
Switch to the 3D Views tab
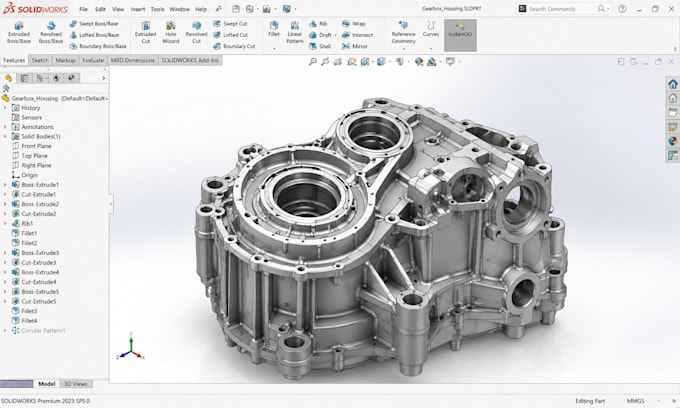click(76, 384)
